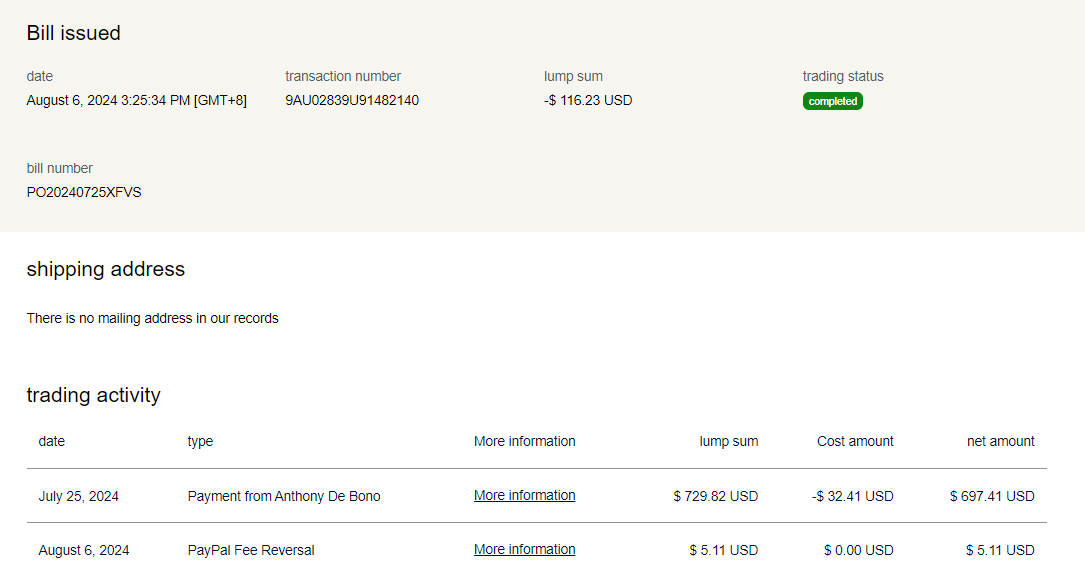Click the trading activity heading
This screenshot has width=1085, height=574.
coord(93,395)
